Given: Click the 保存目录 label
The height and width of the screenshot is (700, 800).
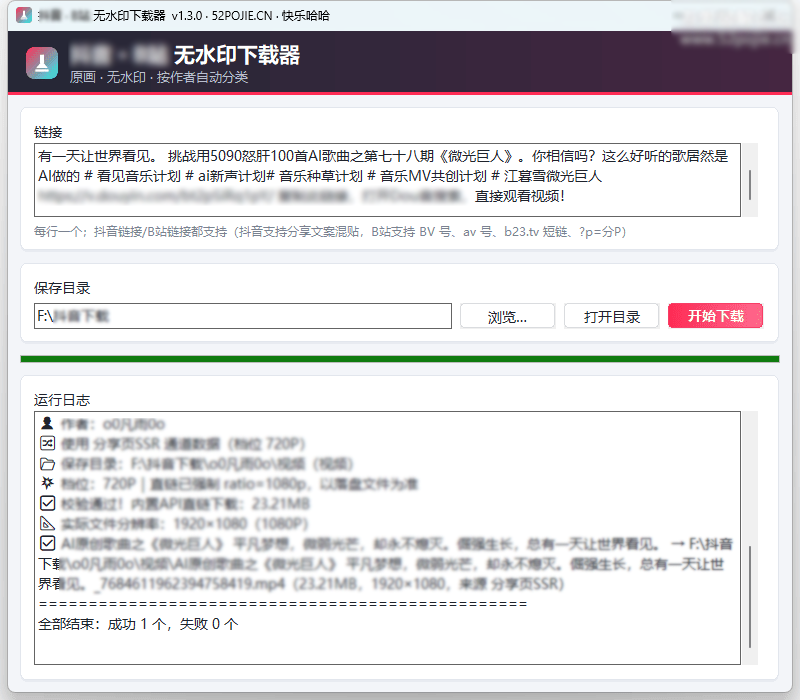Looking at the screenshot, I should click(62, 288).
